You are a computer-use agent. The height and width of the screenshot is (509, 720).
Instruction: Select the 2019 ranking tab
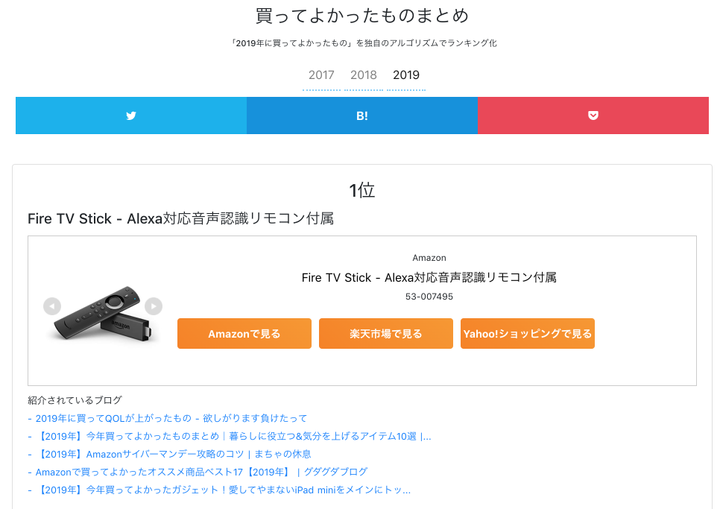point(406,75)
